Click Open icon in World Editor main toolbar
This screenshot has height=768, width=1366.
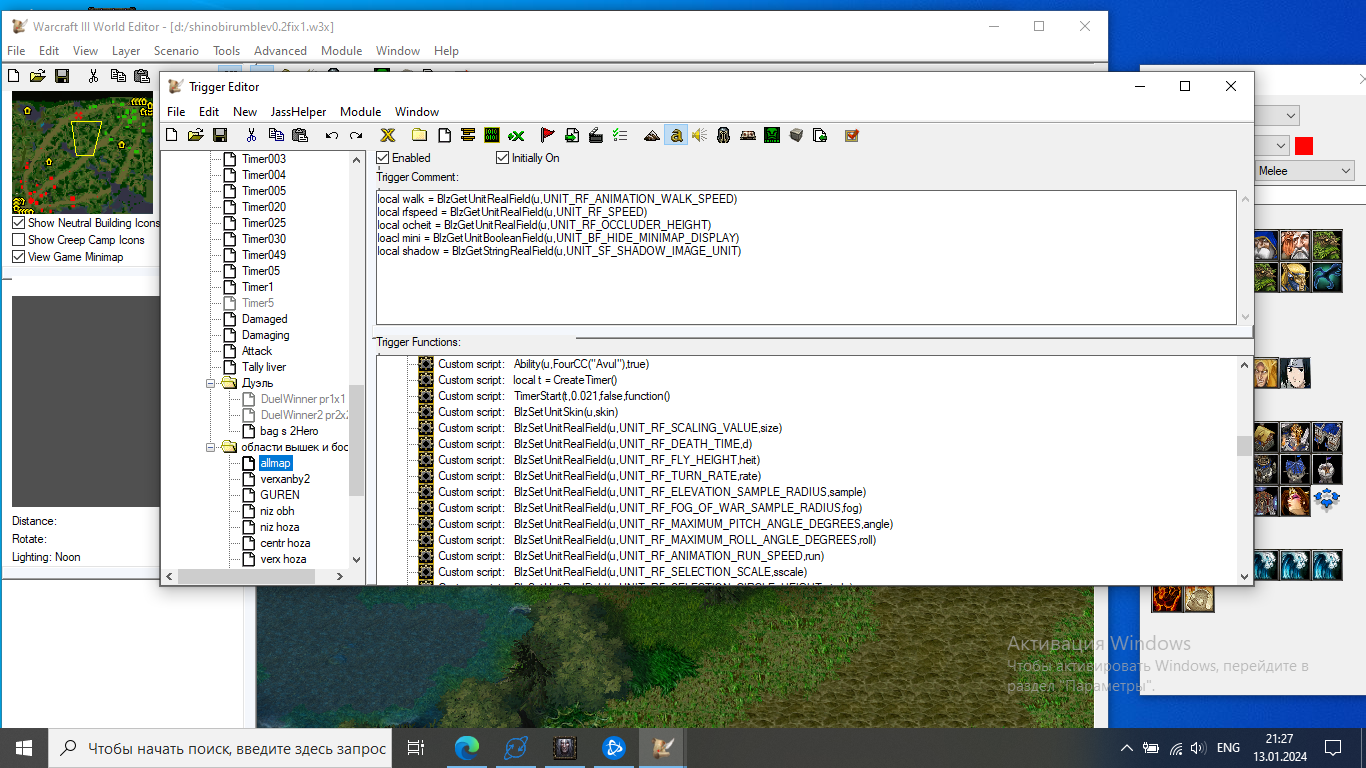tap(38, 75)
